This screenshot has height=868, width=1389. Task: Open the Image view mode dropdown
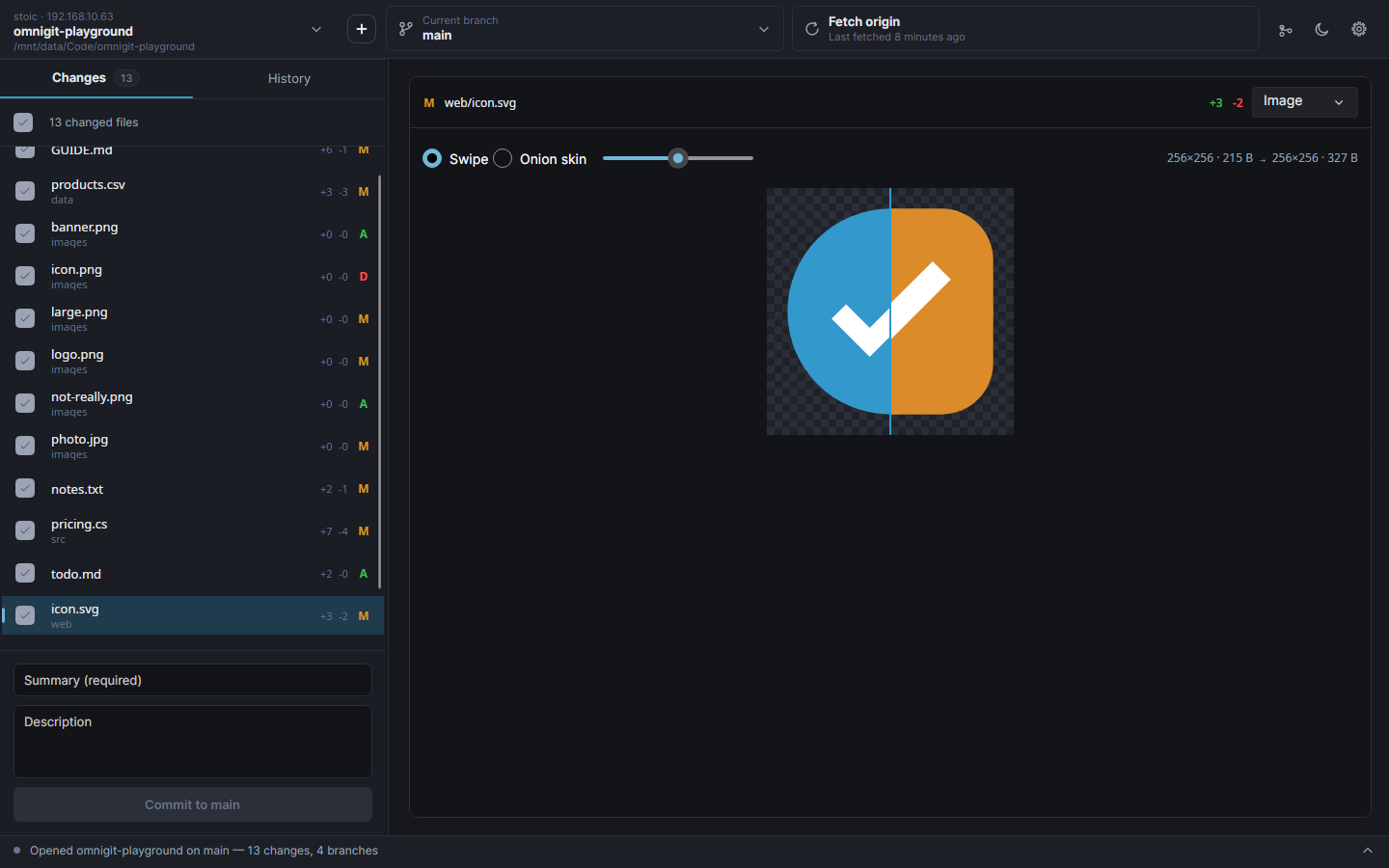1304,101
